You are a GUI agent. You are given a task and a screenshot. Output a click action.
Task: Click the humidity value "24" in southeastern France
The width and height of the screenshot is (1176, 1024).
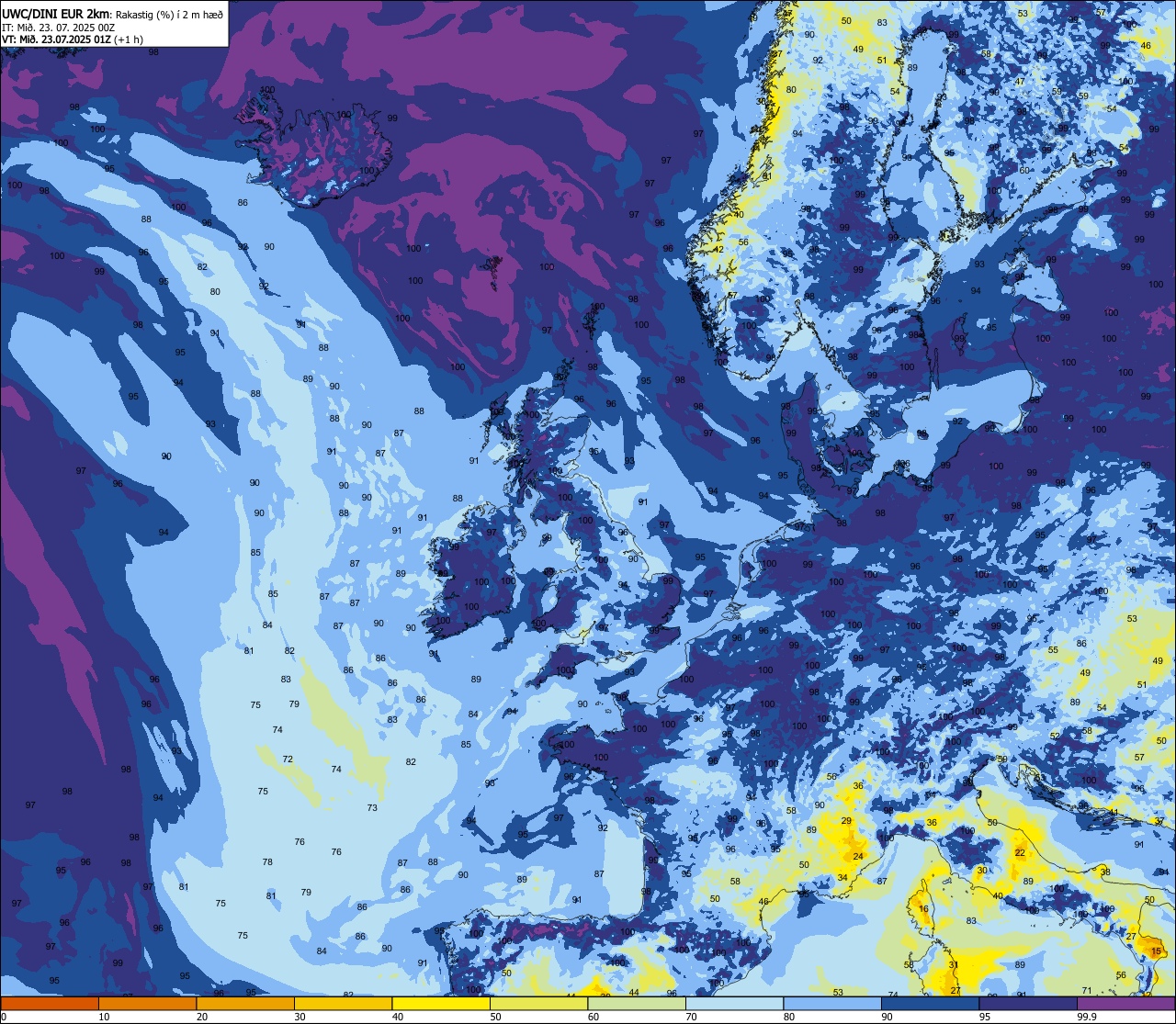click(858, 856)
